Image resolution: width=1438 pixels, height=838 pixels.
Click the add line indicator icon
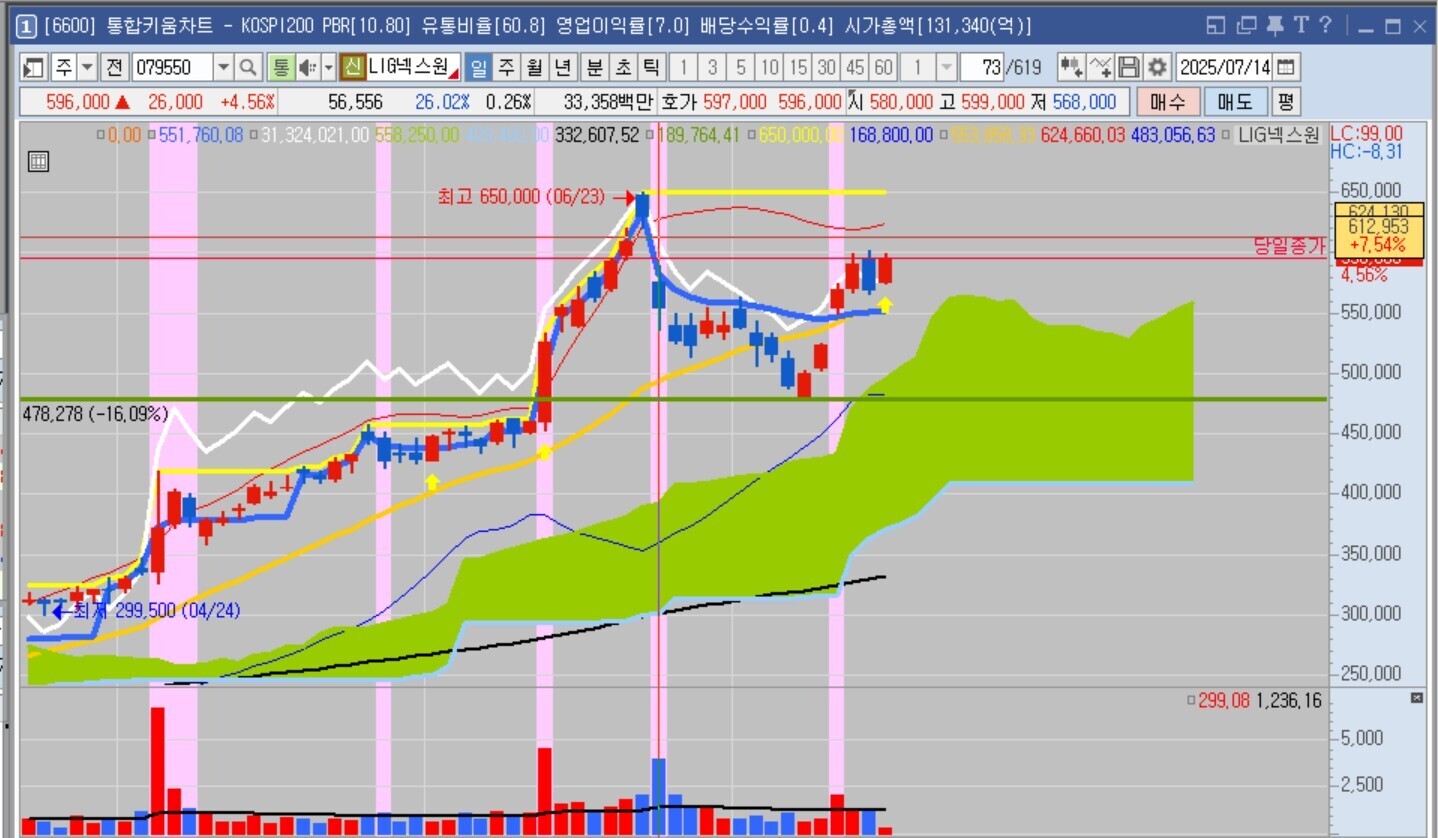pos(1100,68)
